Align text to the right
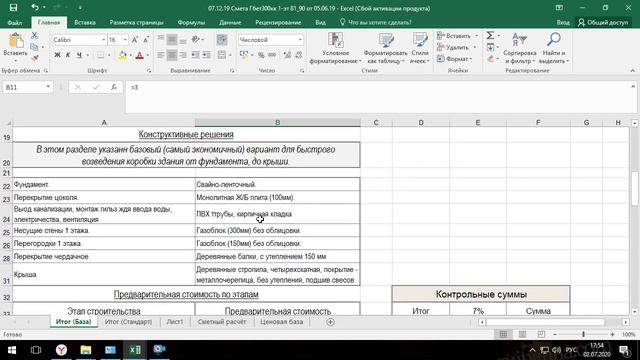640x360 pixels. click(183, 55)
